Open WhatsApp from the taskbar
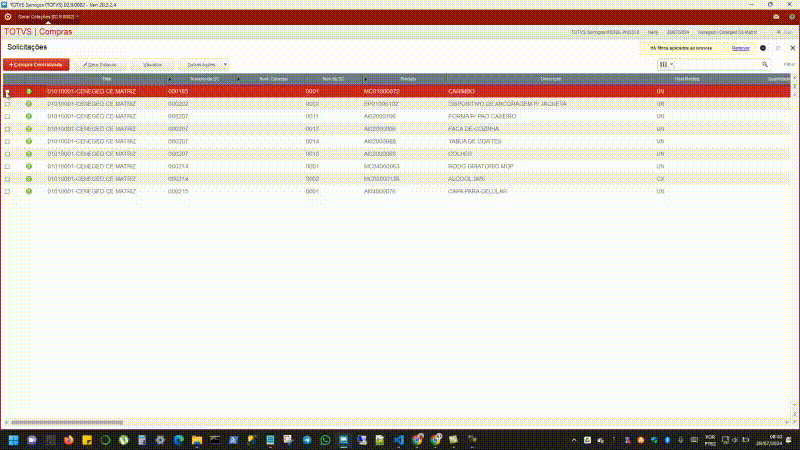 (x=323, y=440)
